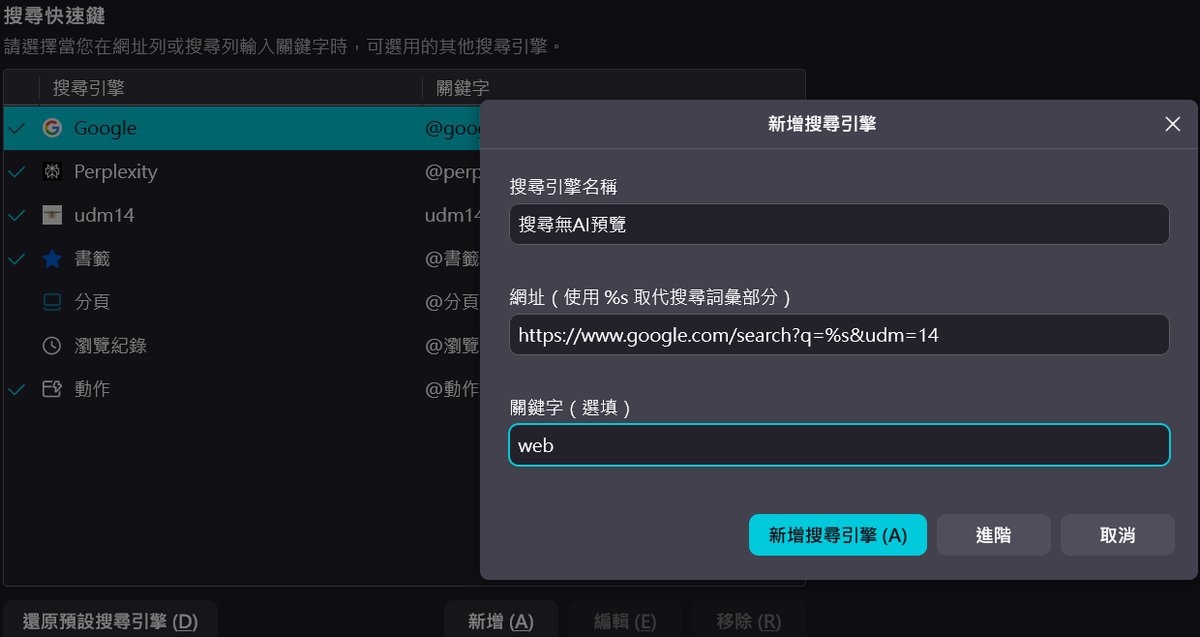This screenshot has height=637, width=1200.
Task: Disable the udm14 shortcut checkmark
Action: (17, 215)
